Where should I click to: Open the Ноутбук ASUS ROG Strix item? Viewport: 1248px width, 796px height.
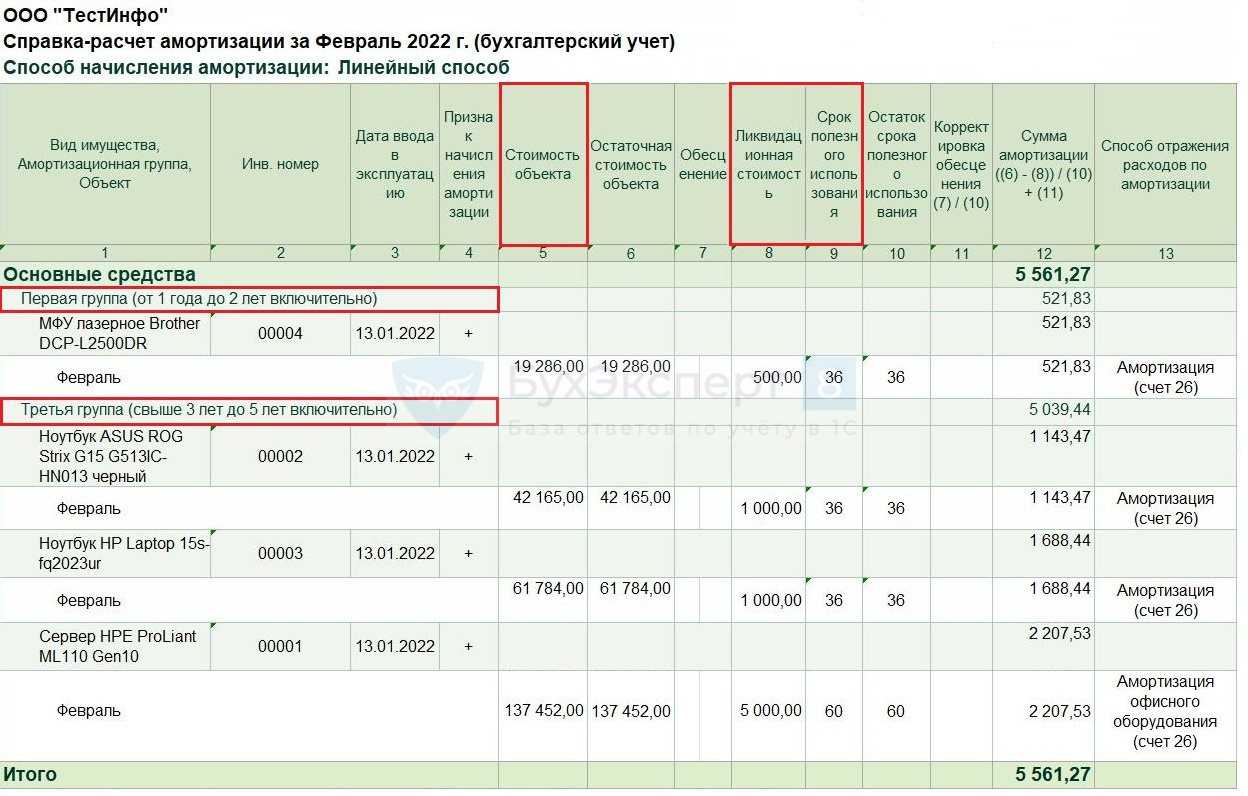111,456
